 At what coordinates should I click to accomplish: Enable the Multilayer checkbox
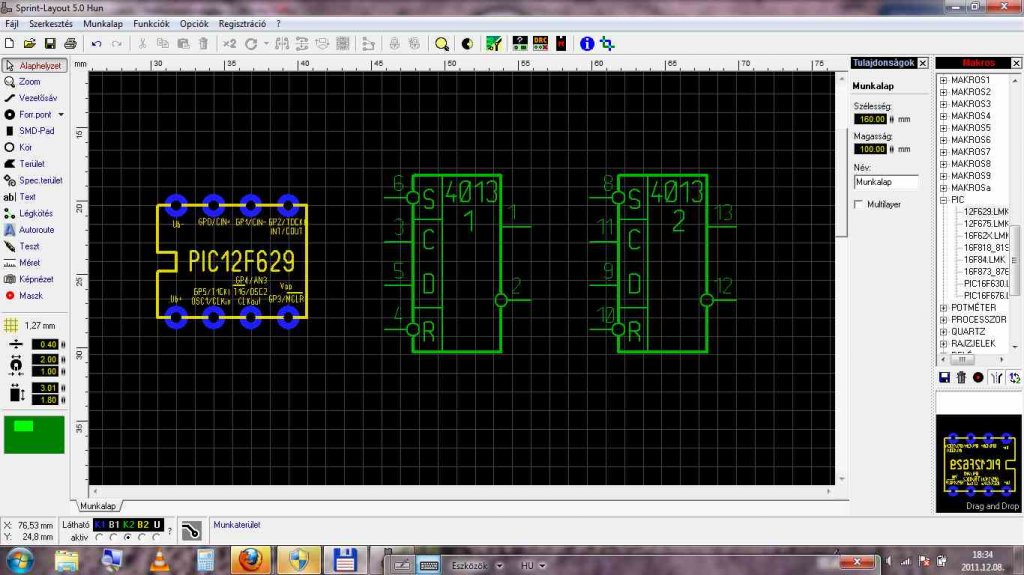pyautogui.click(x=858, y=205)
